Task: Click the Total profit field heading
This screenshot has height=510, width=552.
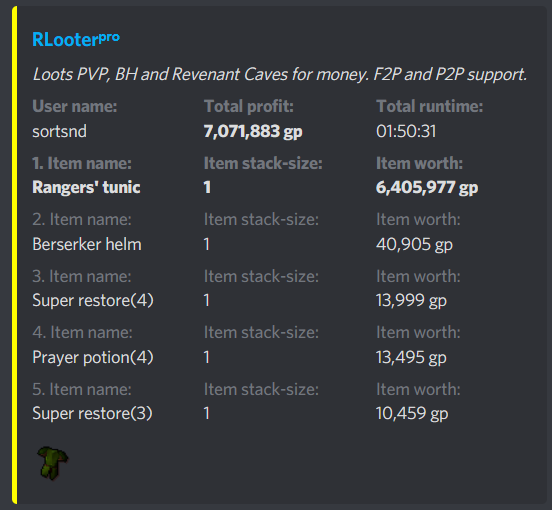Action: 249,106
